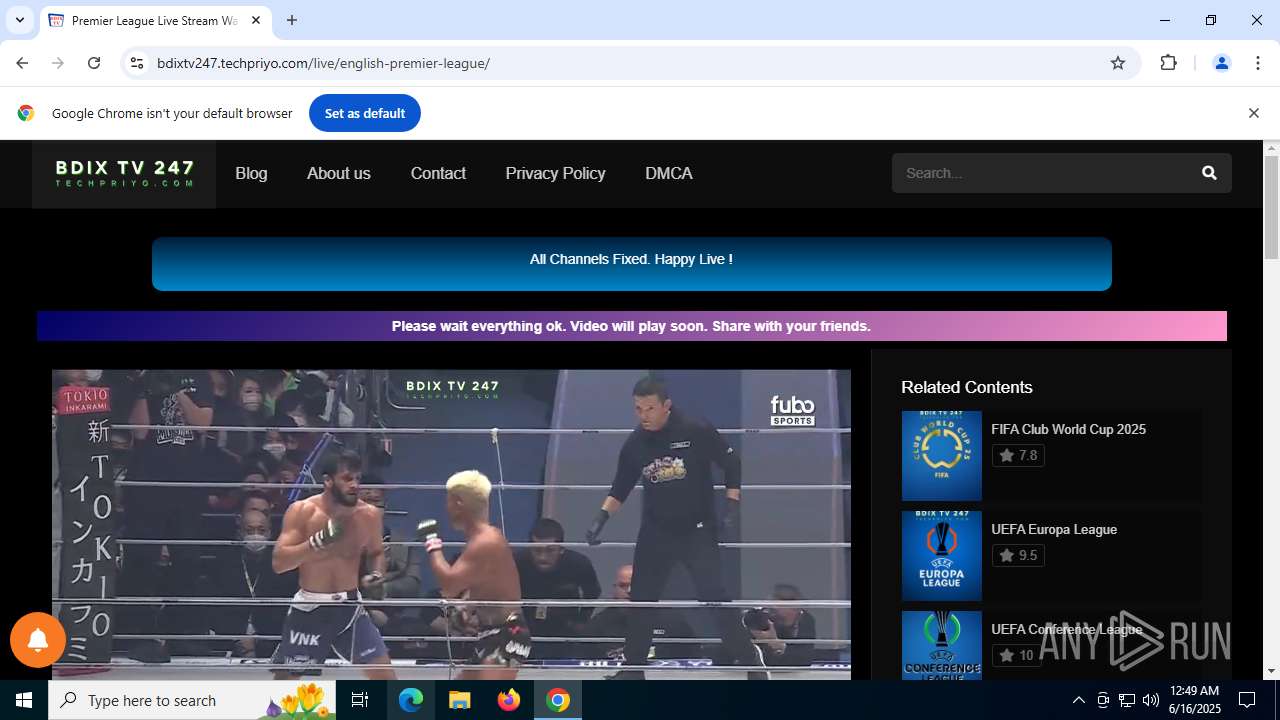
Task: Open the UEFA Europa League thumbnail
Action: (942, 556)
